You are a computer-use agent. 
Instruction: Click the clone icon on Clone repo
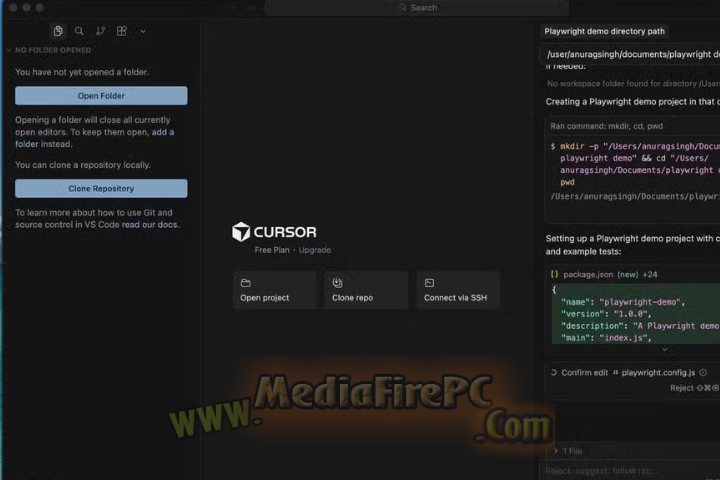click(x=338, y=283)
